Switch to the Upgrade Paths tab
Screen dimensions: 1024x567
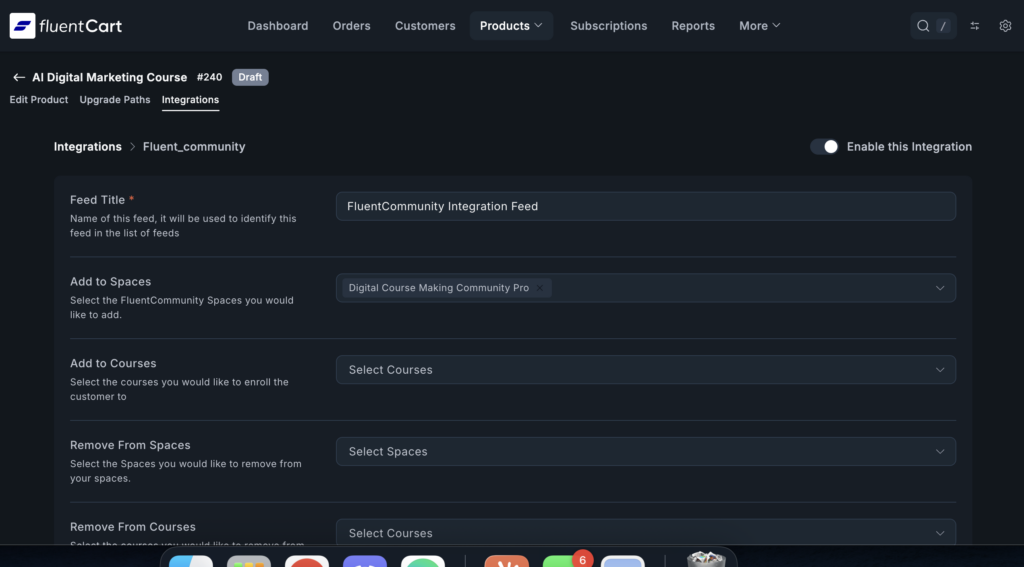click(115, 100)
